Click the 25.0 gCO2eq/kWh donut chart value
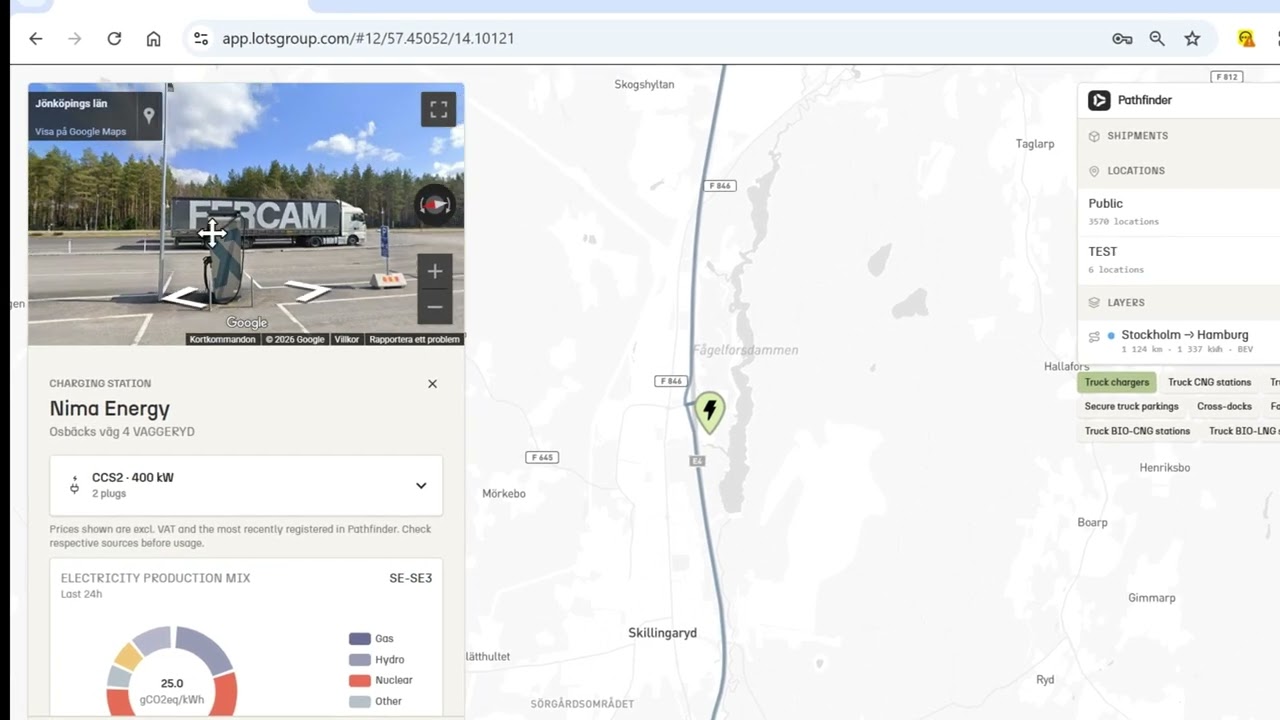The width and height of the screenshot is (1280, 720). (172, 691)
